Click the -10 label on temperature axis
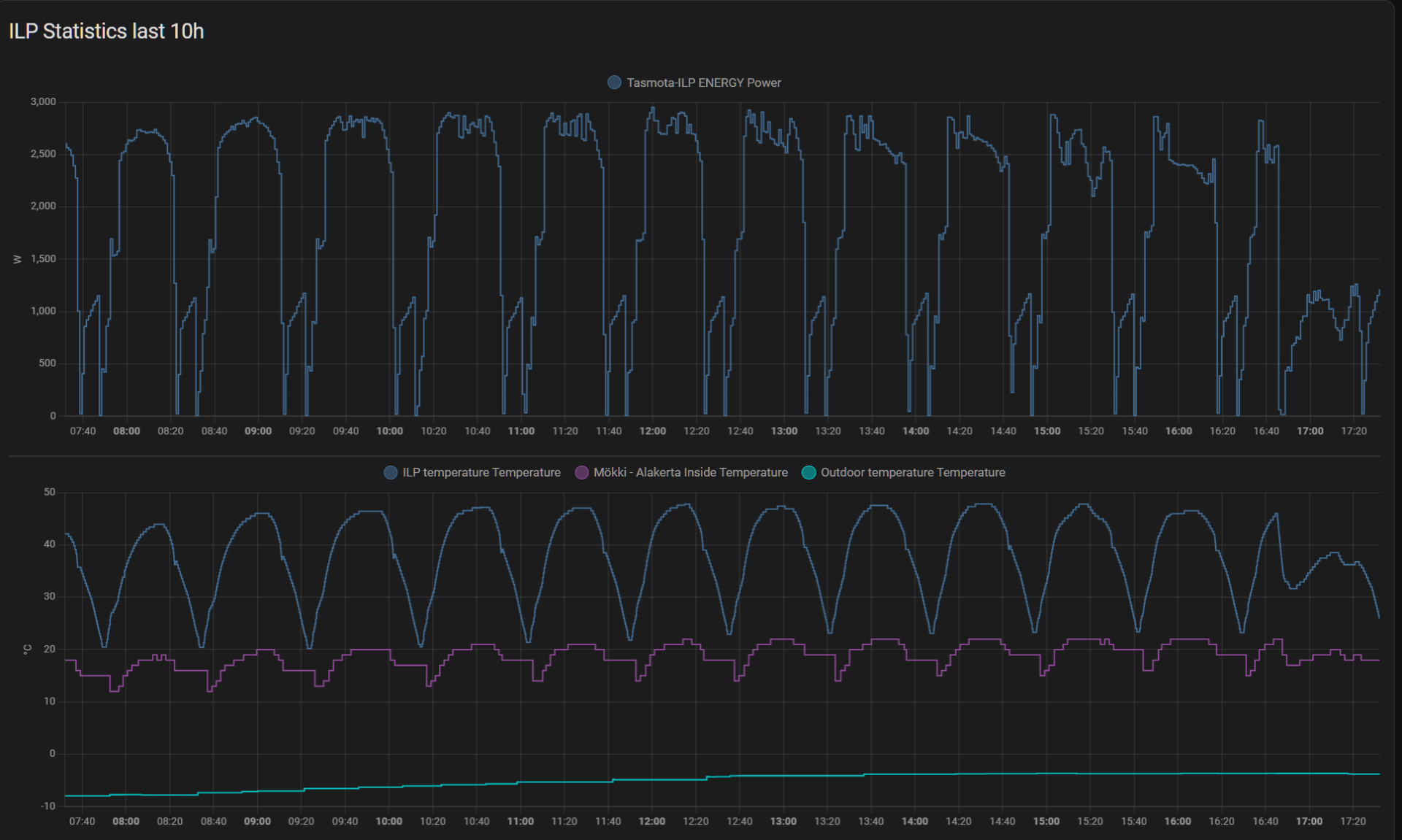The width and height of the screenshot is (1402, 840). pos(48,806)
